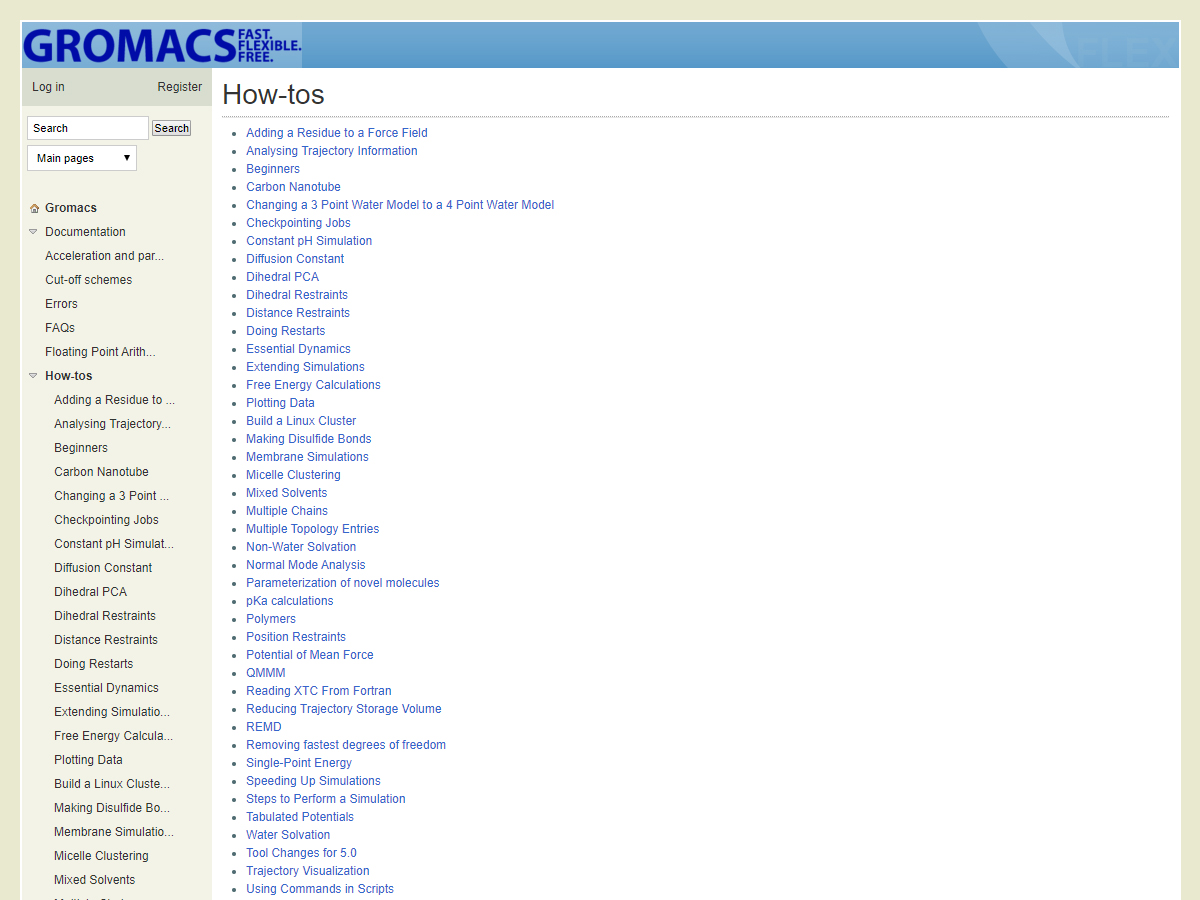Collapse the How-tos sidebar section
Image resolution: width=1200 pixels, height=900 pixels.
[x=34, y=376]
